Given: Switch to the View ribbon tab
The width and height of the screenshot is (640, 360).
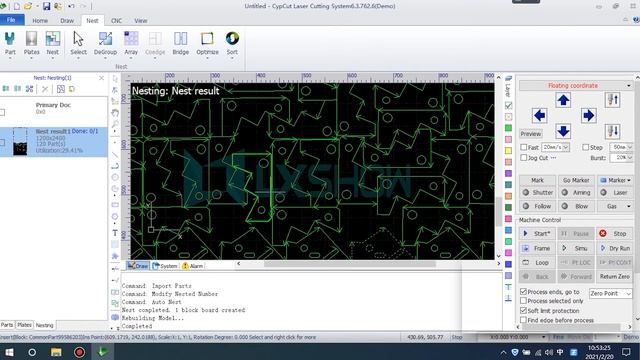Looking at the screenshot, I should [x=141, y=20].
